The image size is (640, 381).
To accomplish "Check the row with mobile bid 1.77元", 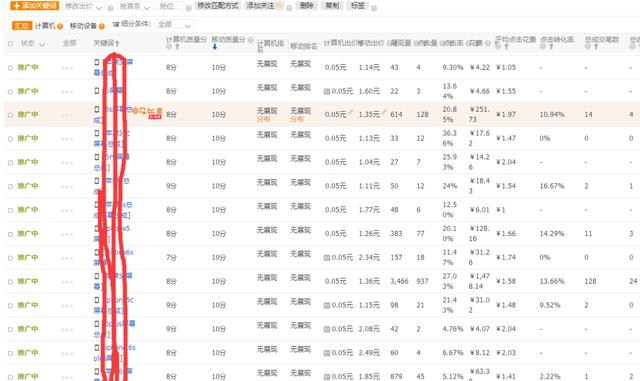I will [11, 210].
